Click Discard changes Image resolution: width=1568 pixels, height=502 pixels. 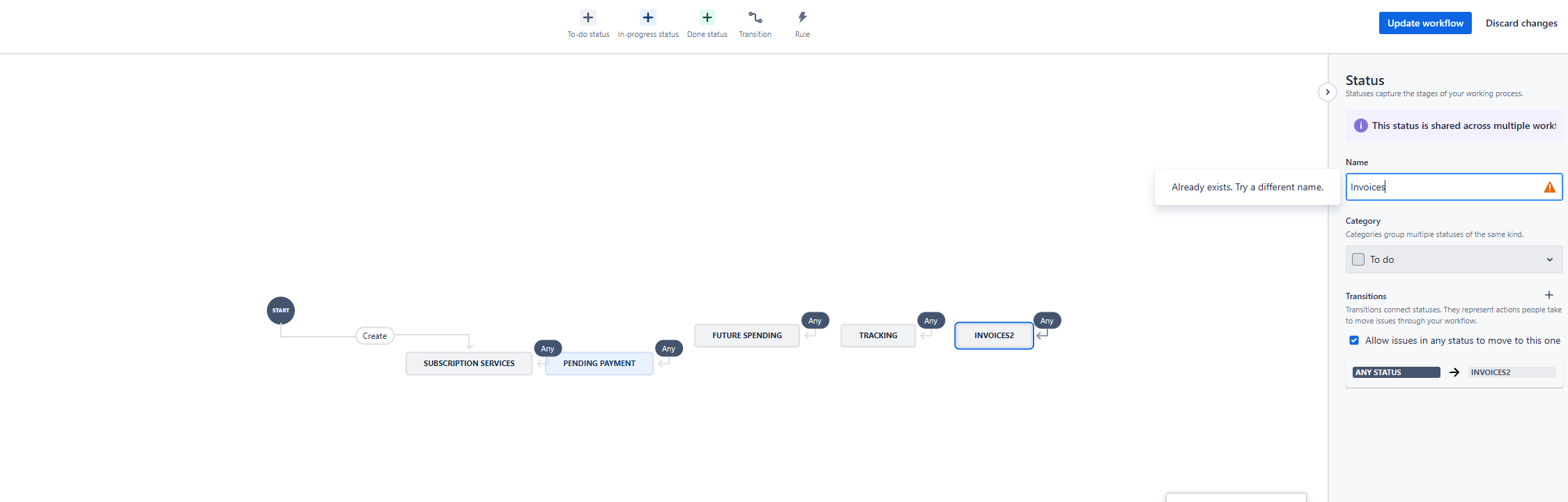tap(1521, 23)
